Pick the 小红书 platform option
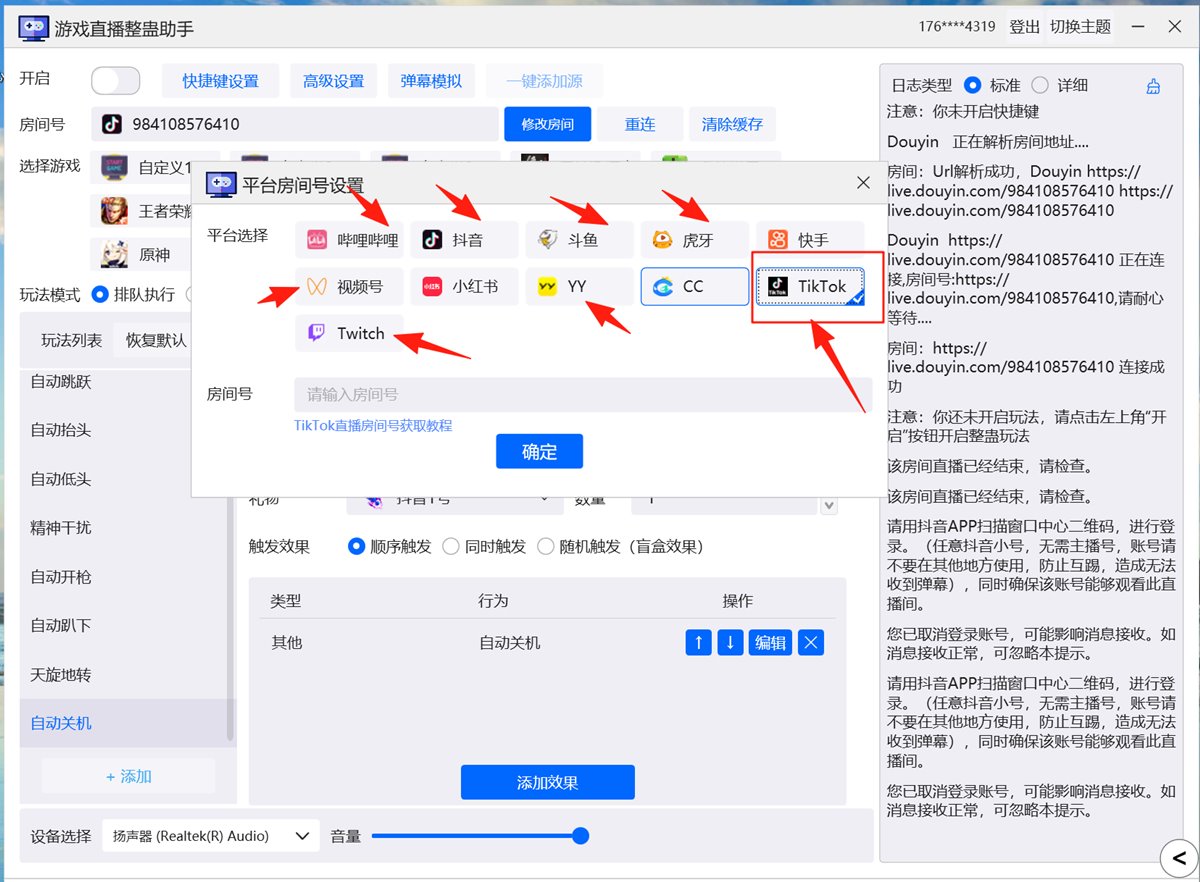The height and width of the screenshot is (882, 1200). [x=464, y=287]
